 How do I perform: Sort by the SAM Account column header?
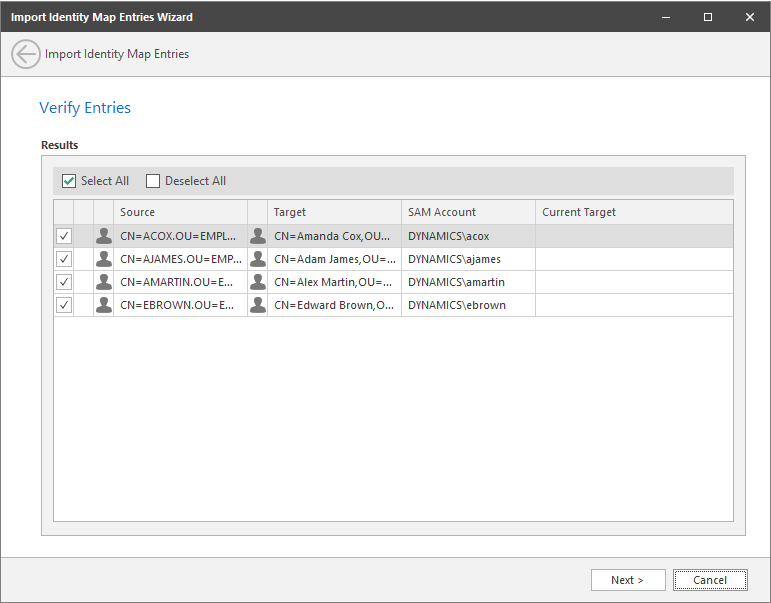467,212
